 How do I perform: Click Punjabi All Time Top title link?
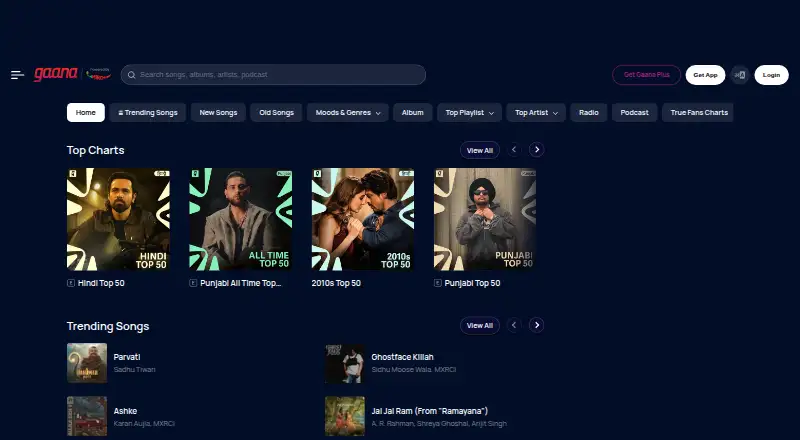click(241, 283)
